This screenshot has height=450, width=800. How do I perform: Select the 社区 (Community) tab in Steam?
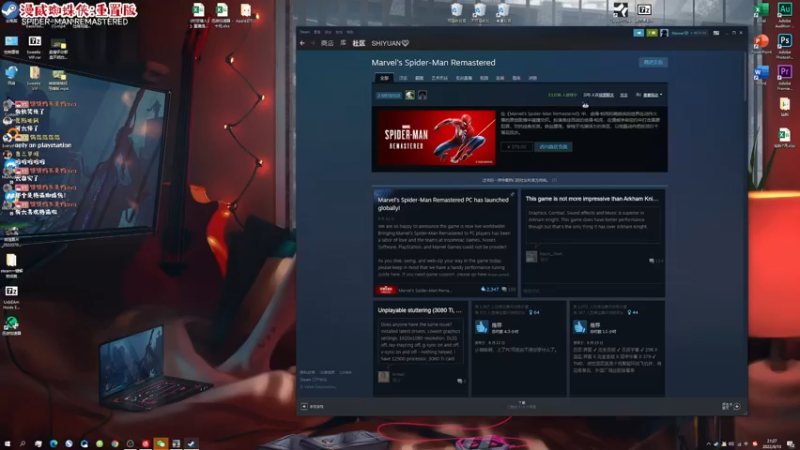click(359, 43)
